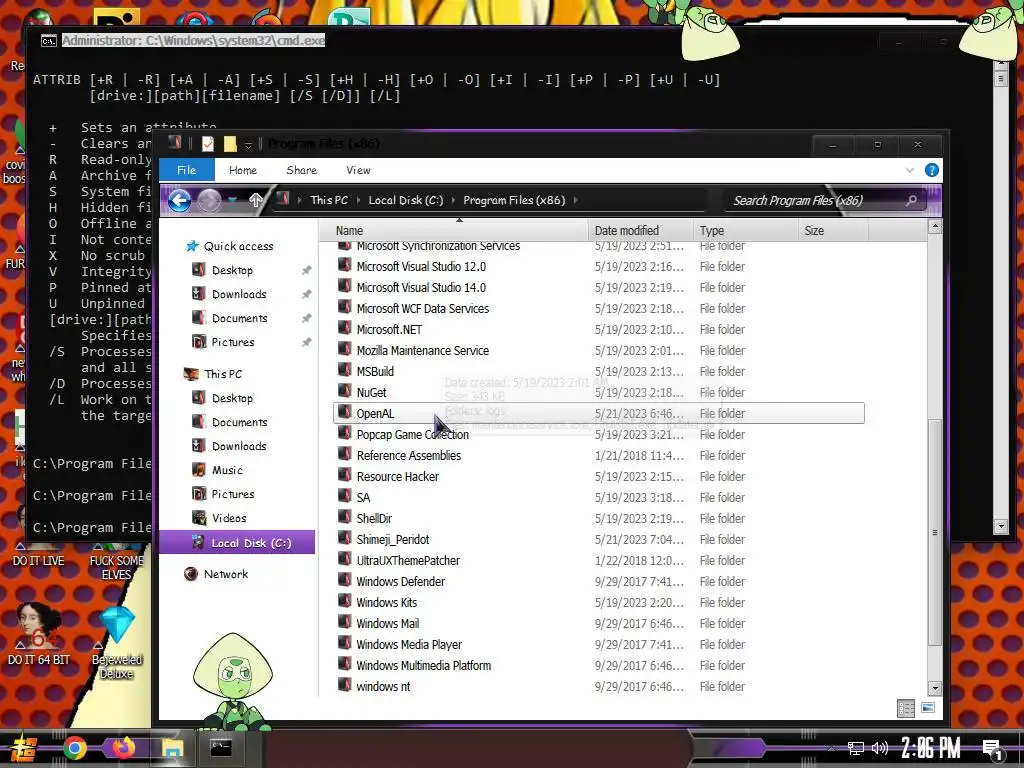Expand breadcrumb arrow after Local Disk (C:)
Viewport: 1024px width, 768px height.
coord(453,200)
